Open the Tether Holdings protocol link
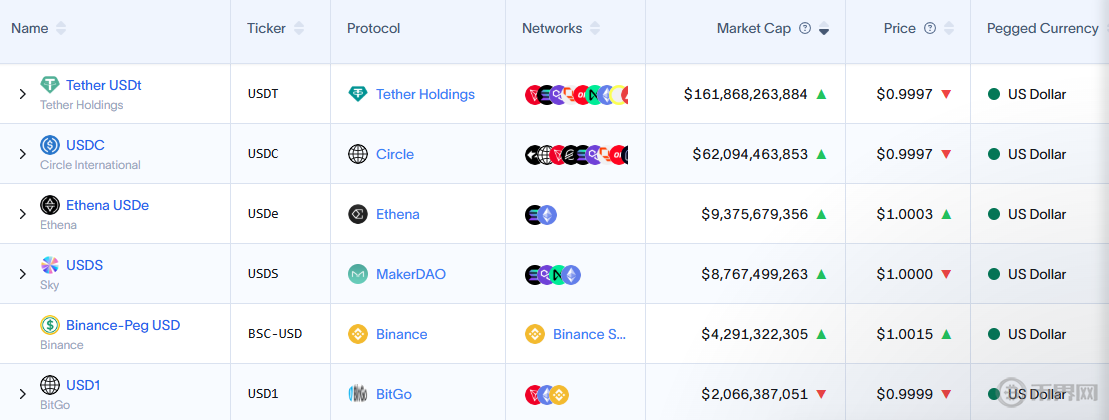 [425, 94]
